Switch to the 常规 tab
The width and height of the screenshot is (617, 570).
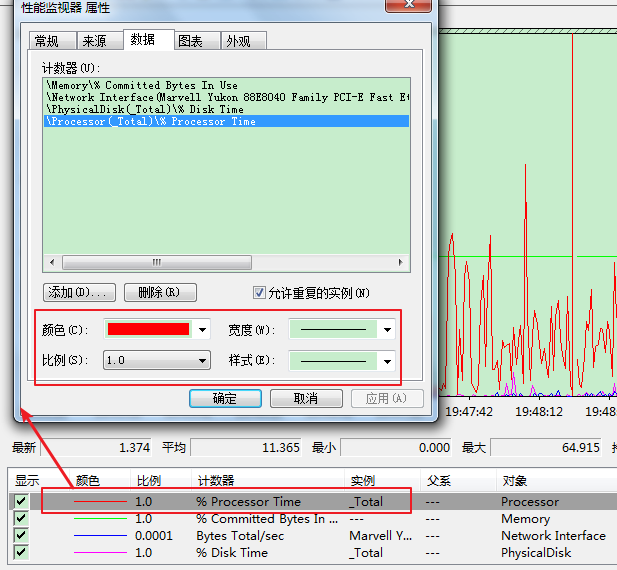click(52, 41)
